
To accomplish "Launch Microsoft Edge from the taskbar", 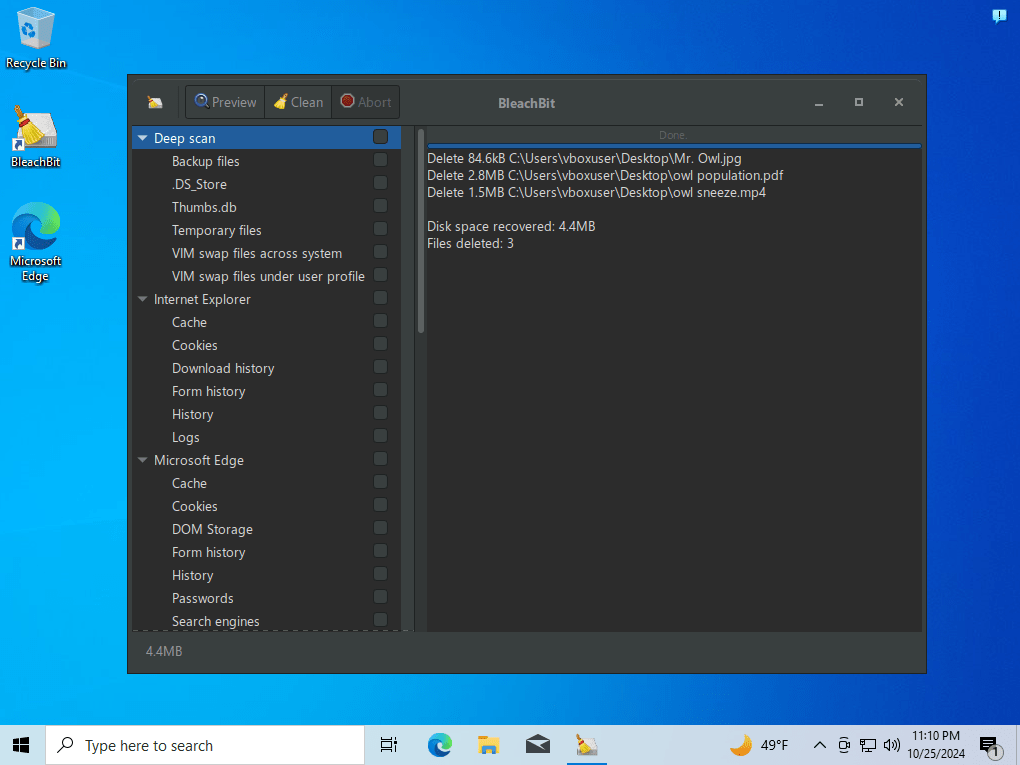I will [439, 745].
